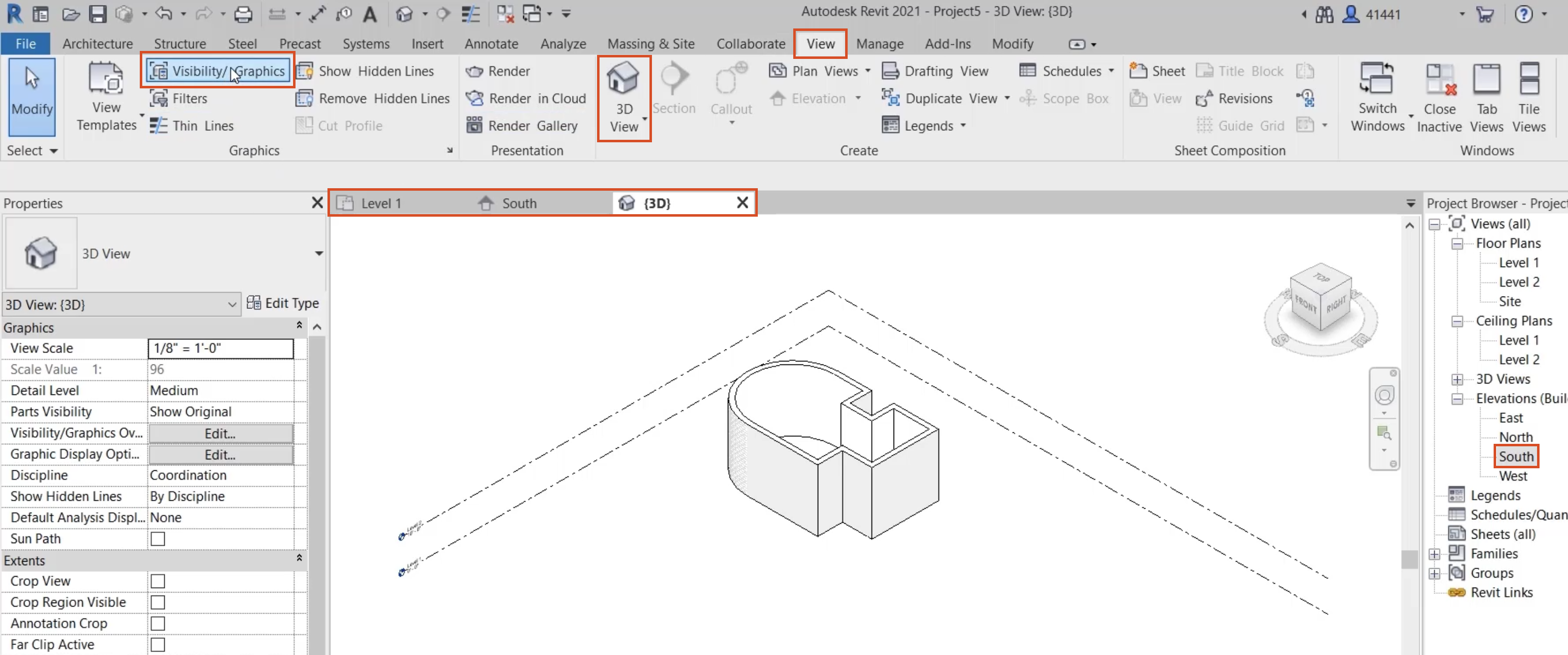Open the View tab in ribbon

point(821,44)
